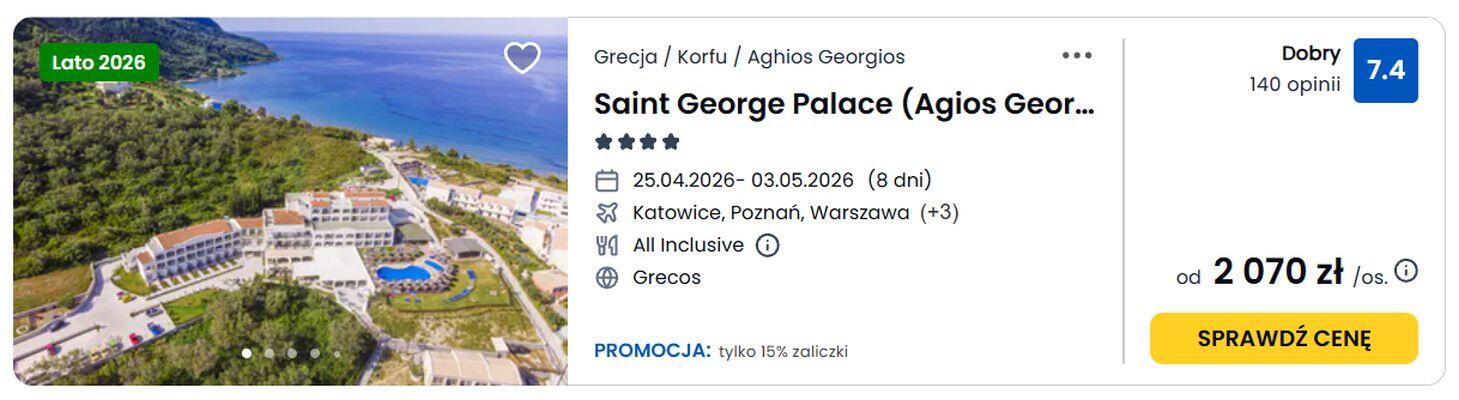Click the 7.4 rating badge
This screenshot has width=1459, height=400.
[x=1385, y=70]
